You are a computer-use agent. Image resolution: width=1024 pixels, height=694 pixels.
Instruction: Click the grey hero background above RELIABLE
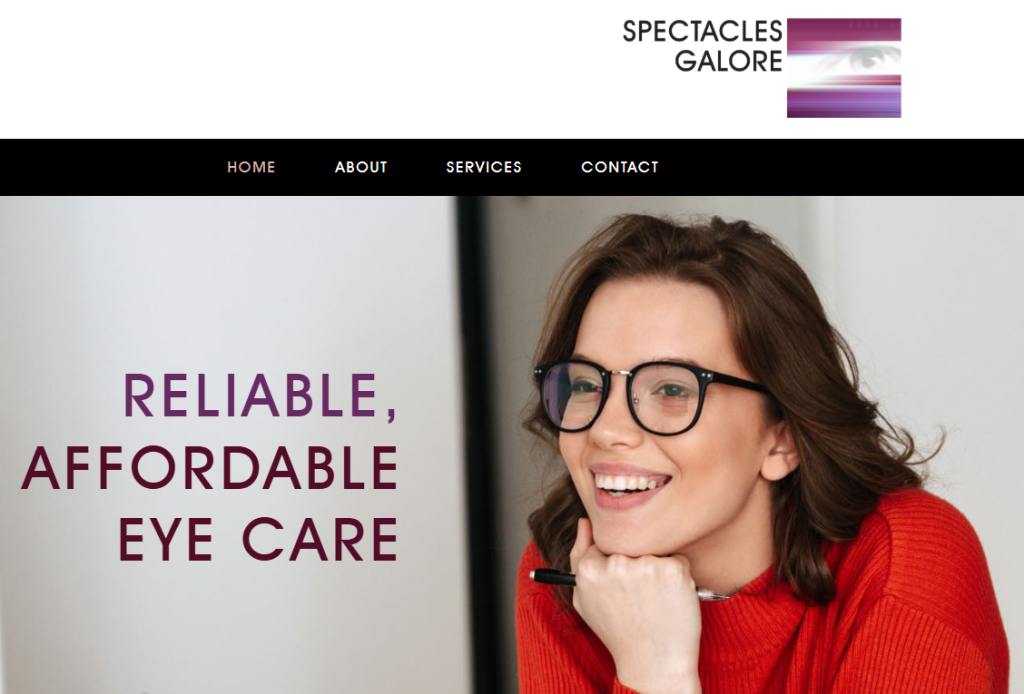point(222,281)
